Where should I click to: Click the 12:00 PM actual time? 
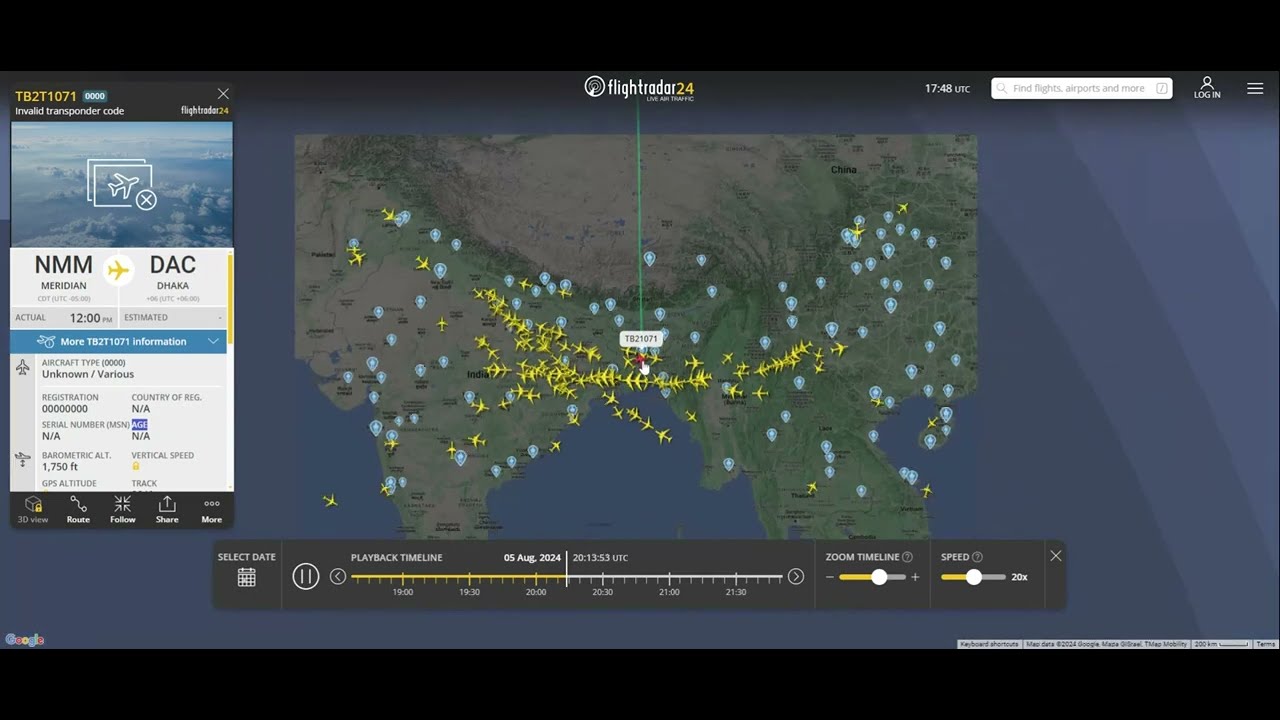point(91,318)
